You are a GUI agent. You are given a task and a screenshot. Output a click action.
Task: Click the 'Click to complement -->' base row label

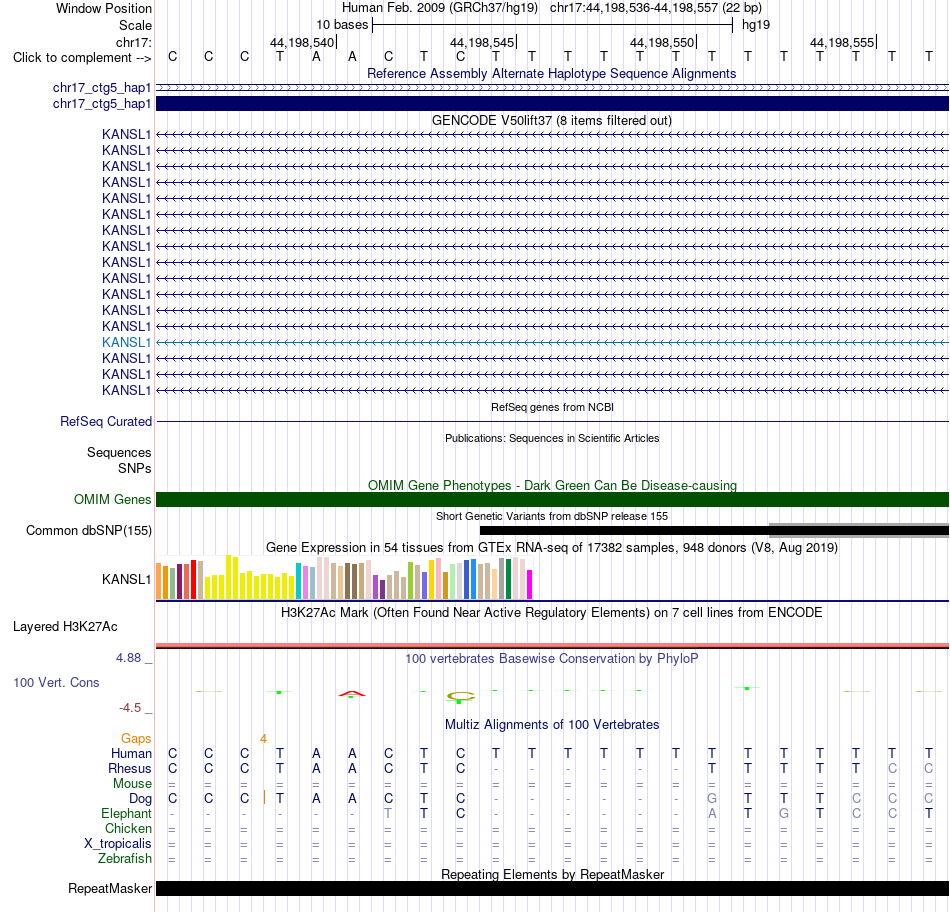click(x=82, y=58)
